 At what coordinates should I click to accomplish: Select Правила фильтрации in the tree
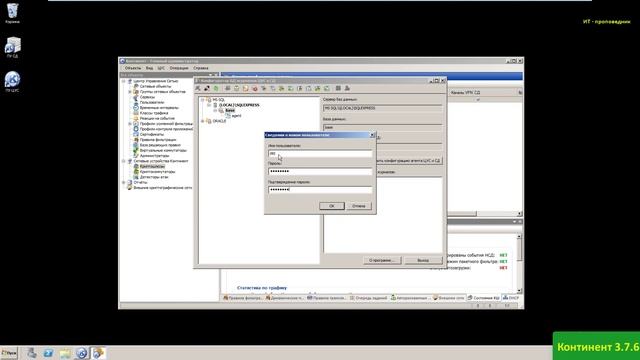tap(158, 140)
